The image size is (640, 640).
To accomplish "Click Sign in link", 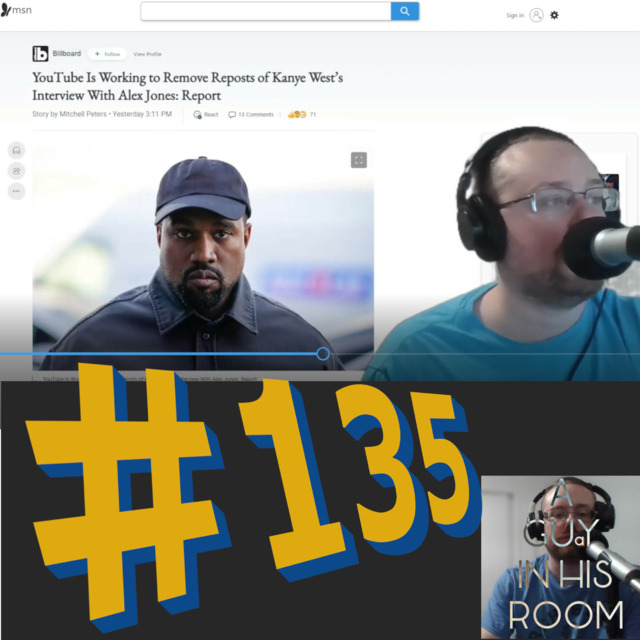I will [514, 15].
